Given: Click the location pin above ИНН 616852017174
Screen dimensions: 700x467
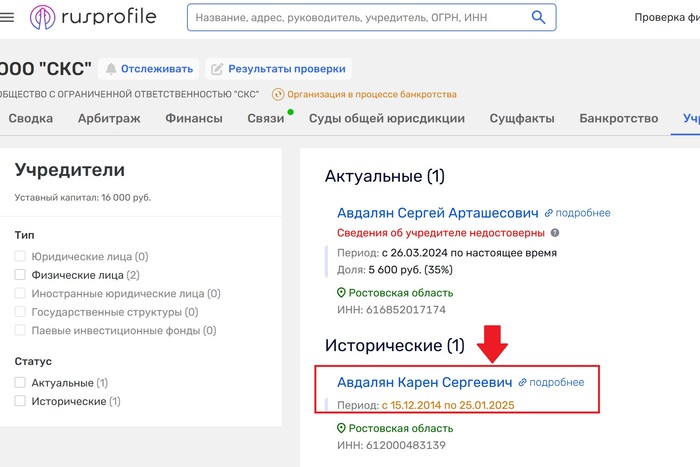Looking at the screenshot, I should pos(341,293).
